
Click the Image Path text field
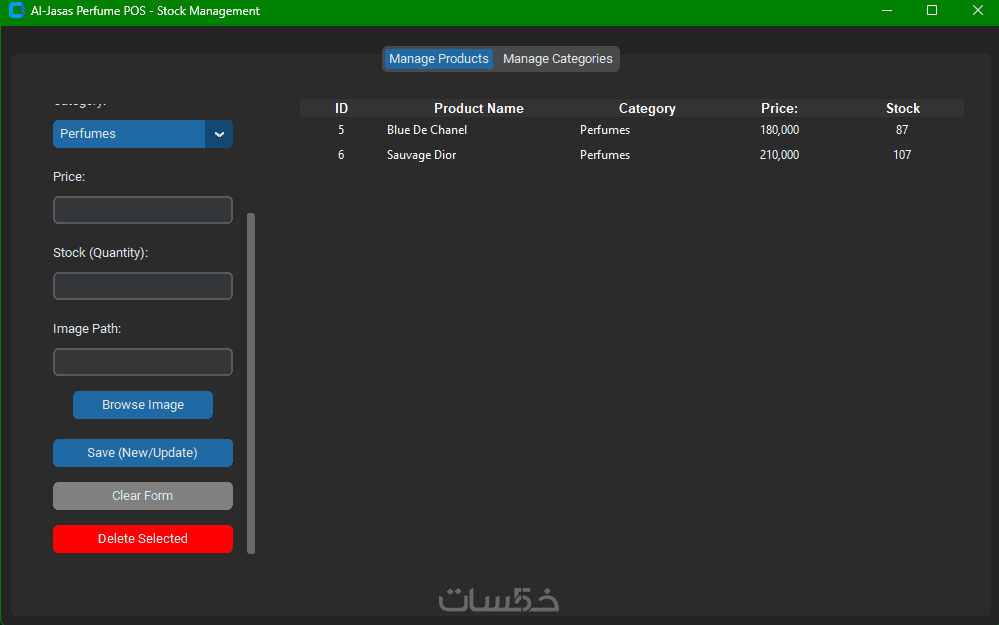click(x=143, y=362)
